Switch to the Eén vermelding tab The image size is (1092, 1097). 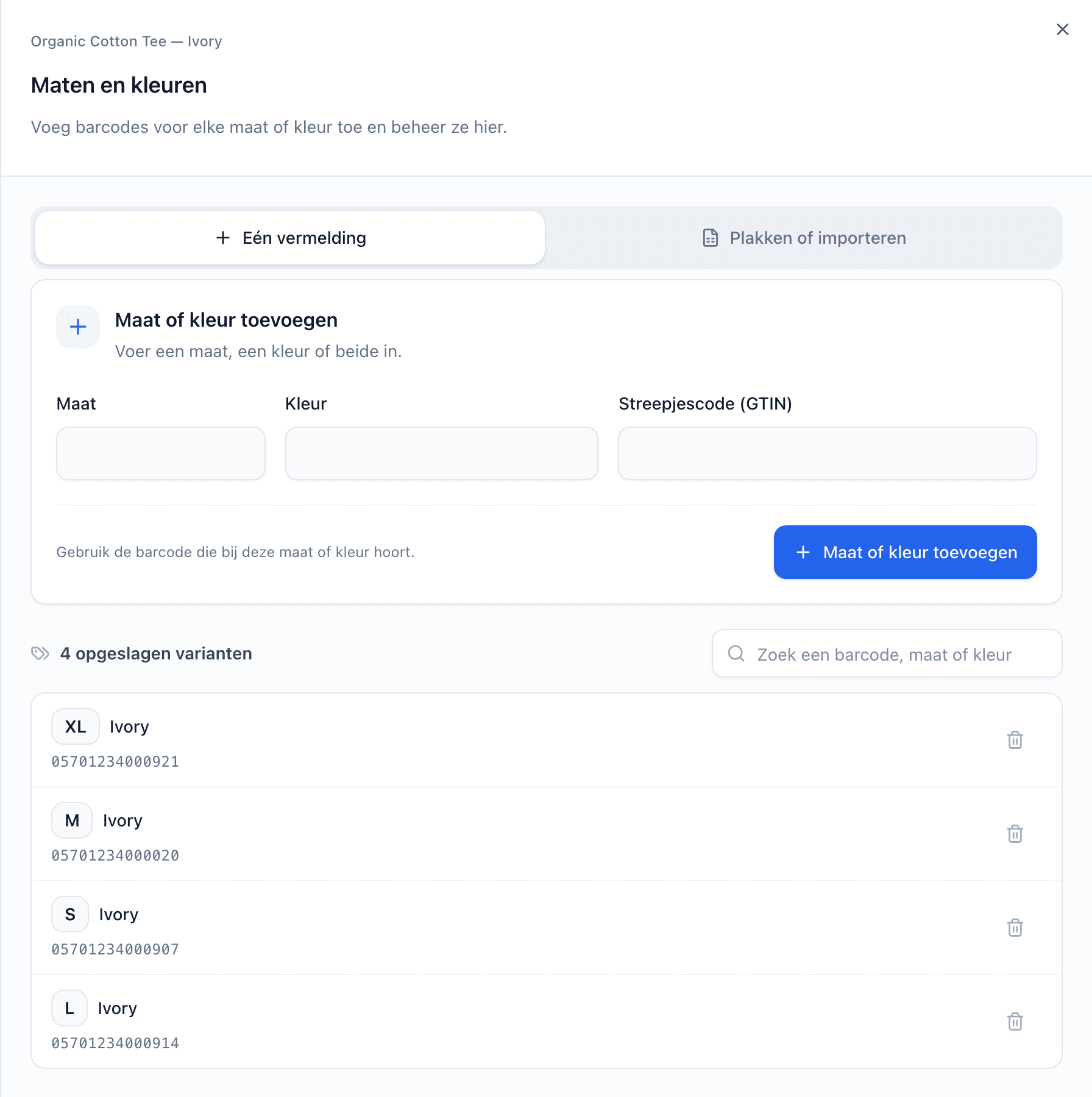(290, 238)
